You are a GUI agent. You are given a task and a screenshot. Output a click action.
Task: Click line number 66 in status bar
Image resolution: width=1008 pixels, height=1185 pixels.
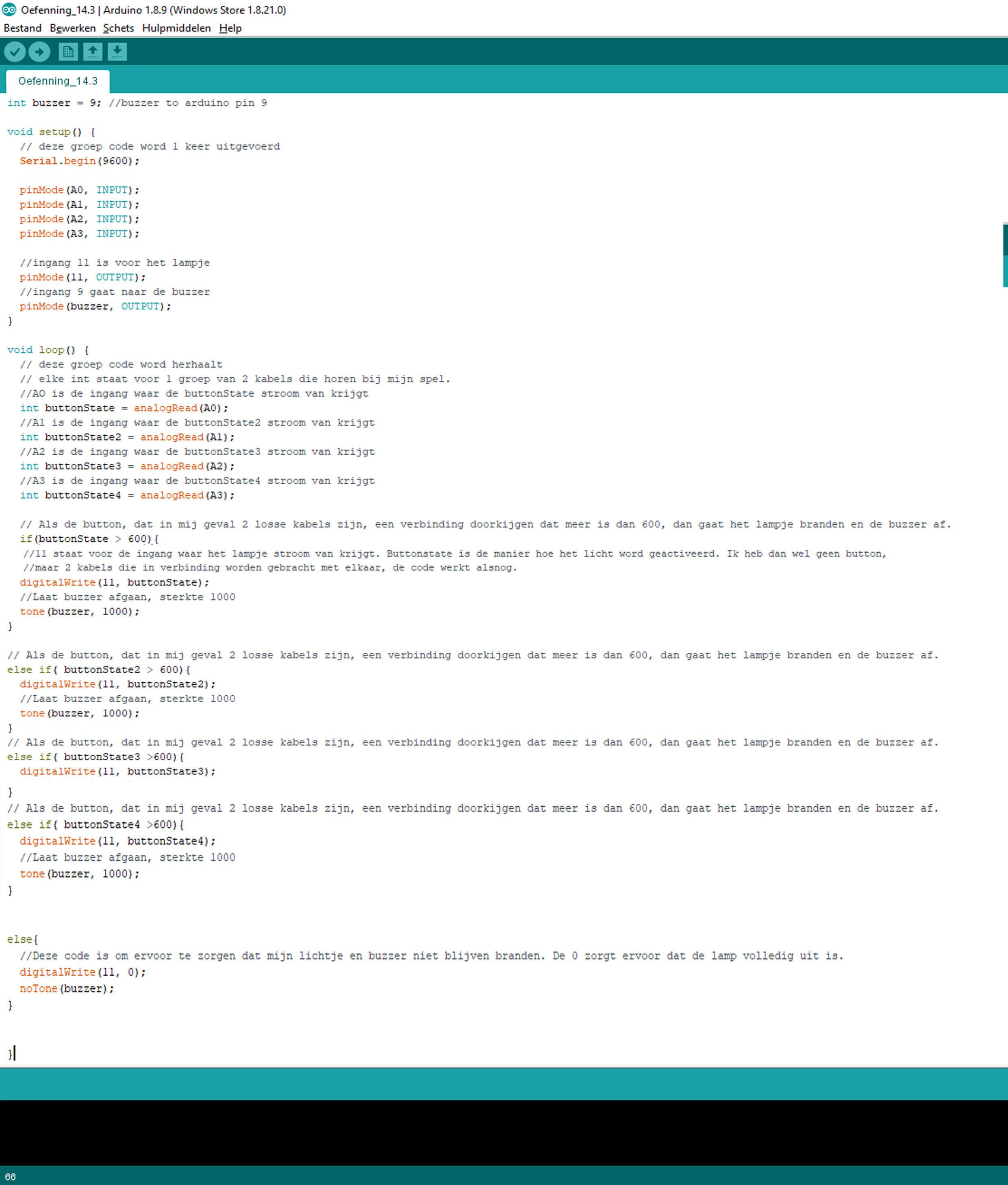click(x=10, y=1177)
